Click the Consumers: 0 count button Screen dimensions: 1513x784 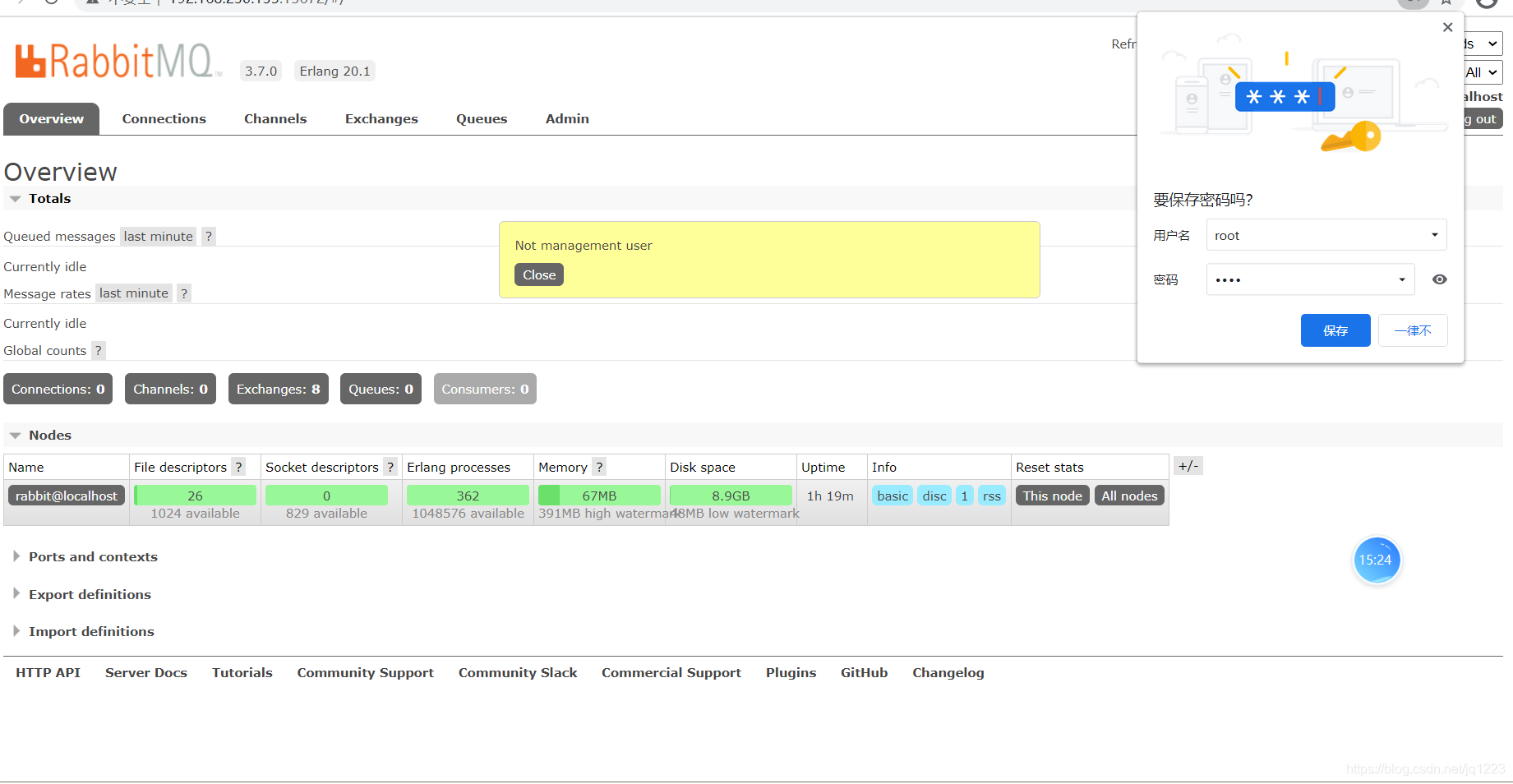485,389
